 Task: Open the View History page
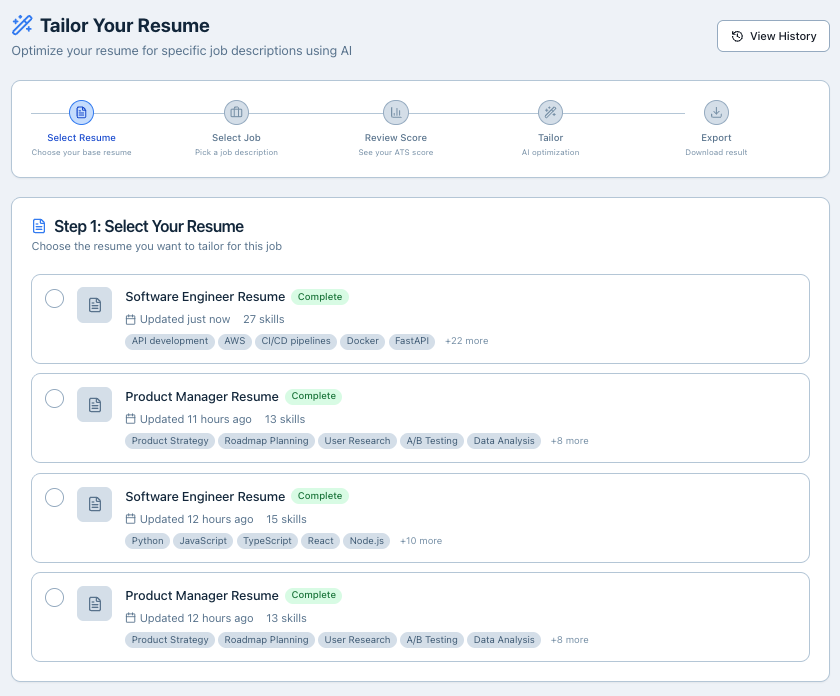coord(773,36)
